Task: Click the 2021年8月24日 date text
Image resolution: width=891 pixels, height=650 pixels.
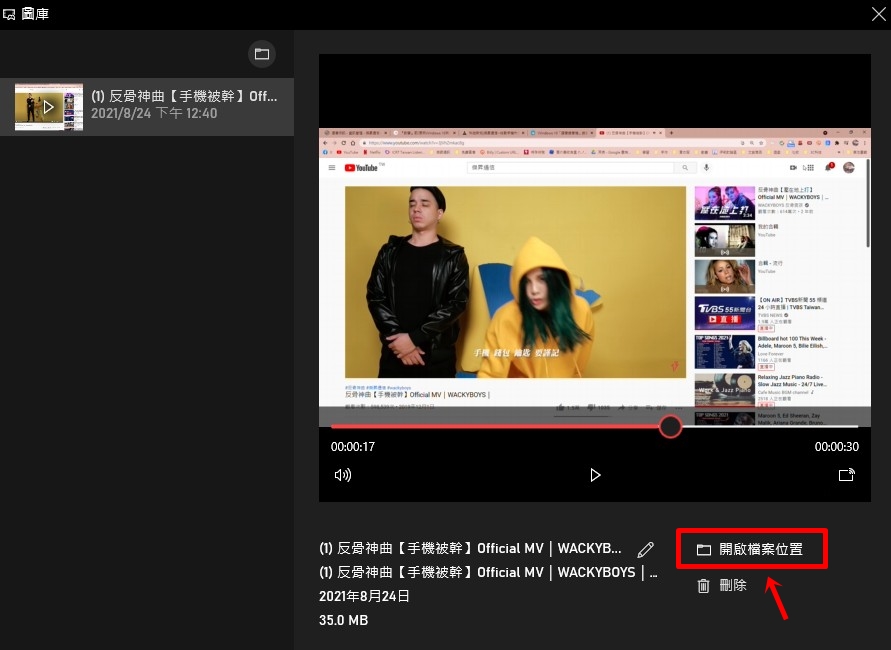Action: pyautogui.click(x=364, y=596)
